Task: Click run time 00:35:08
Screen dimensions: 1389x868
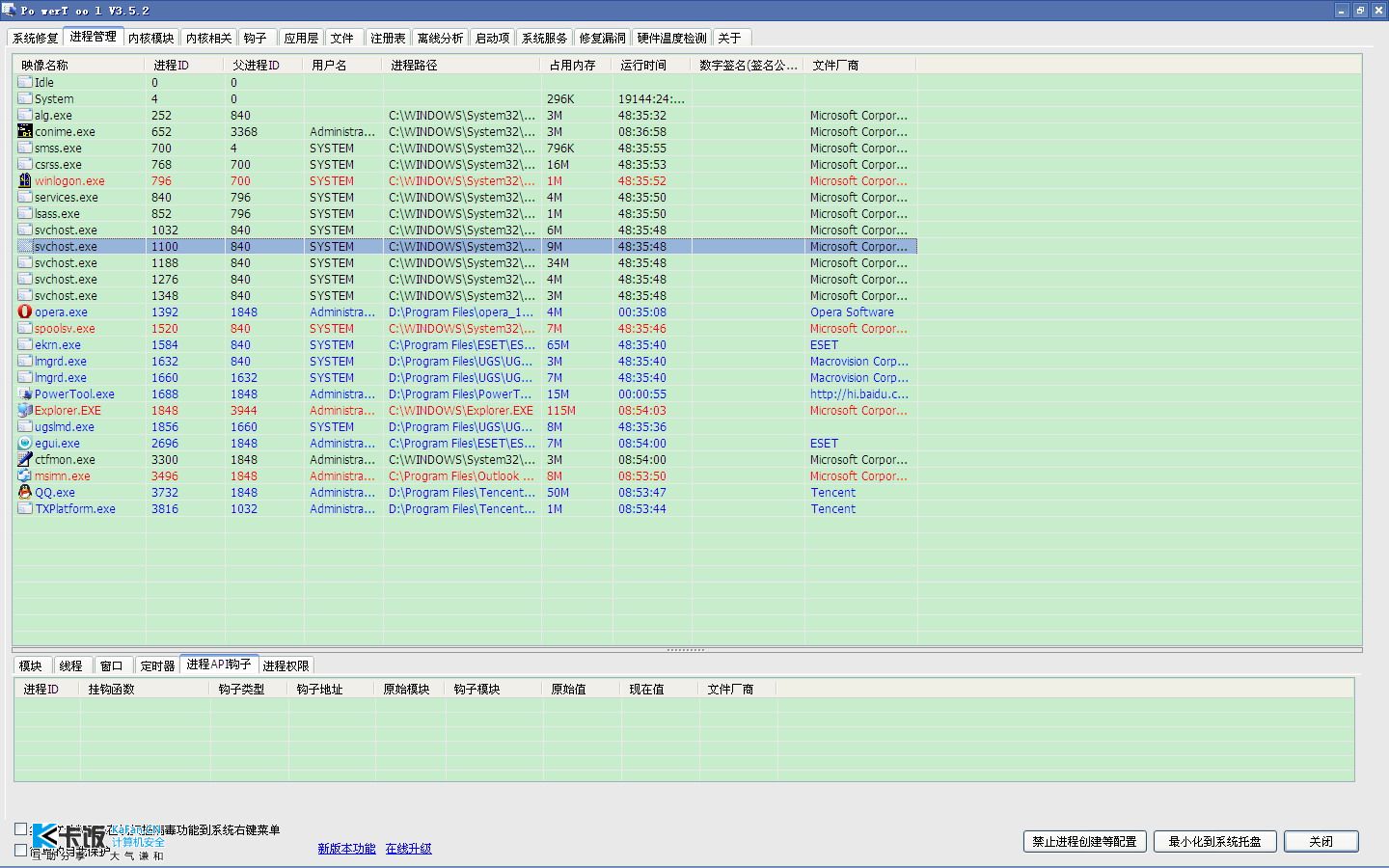Action: tap(642, 312)
